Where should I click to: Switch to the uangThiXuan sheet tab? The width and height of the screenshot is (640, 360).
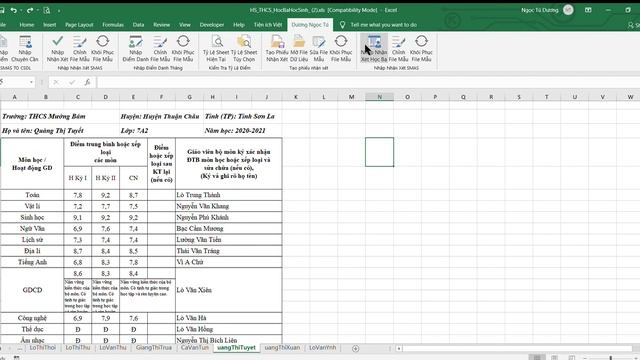[282, 348]
